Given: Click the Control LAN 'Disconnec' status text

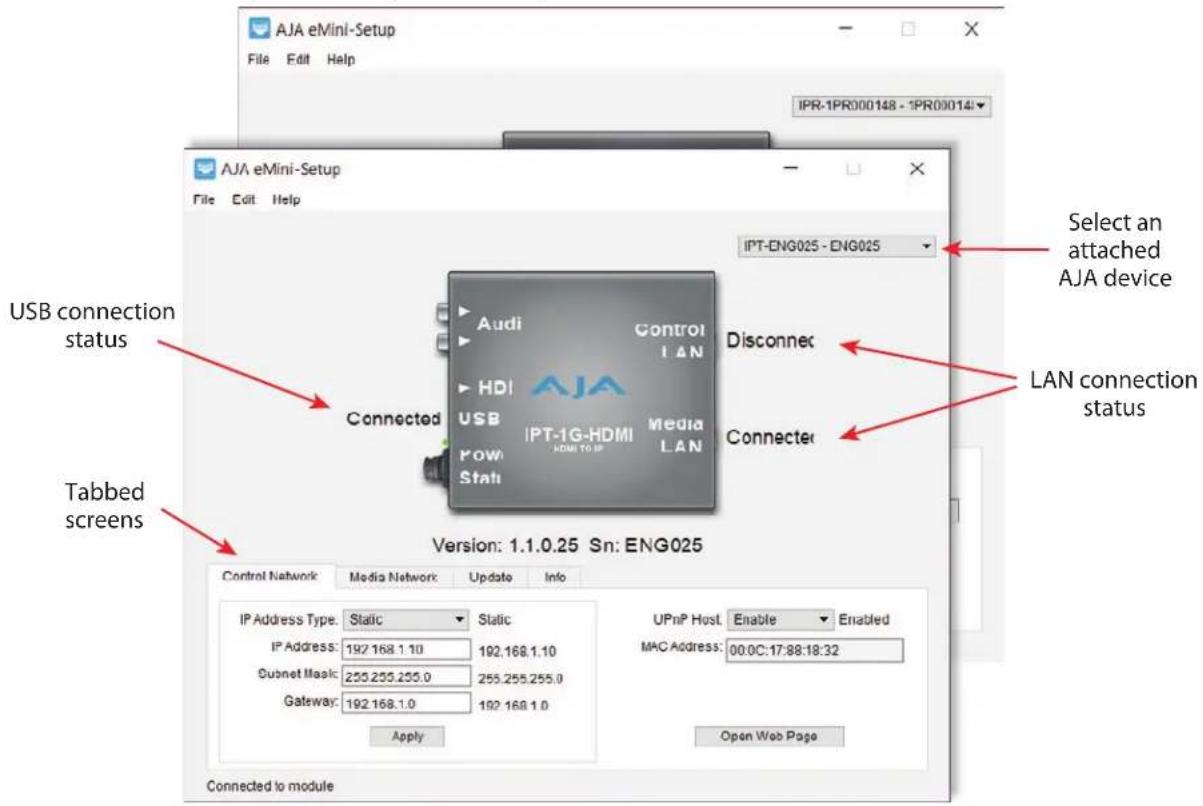Looking at the screenshot, I should tap(770, 341).
